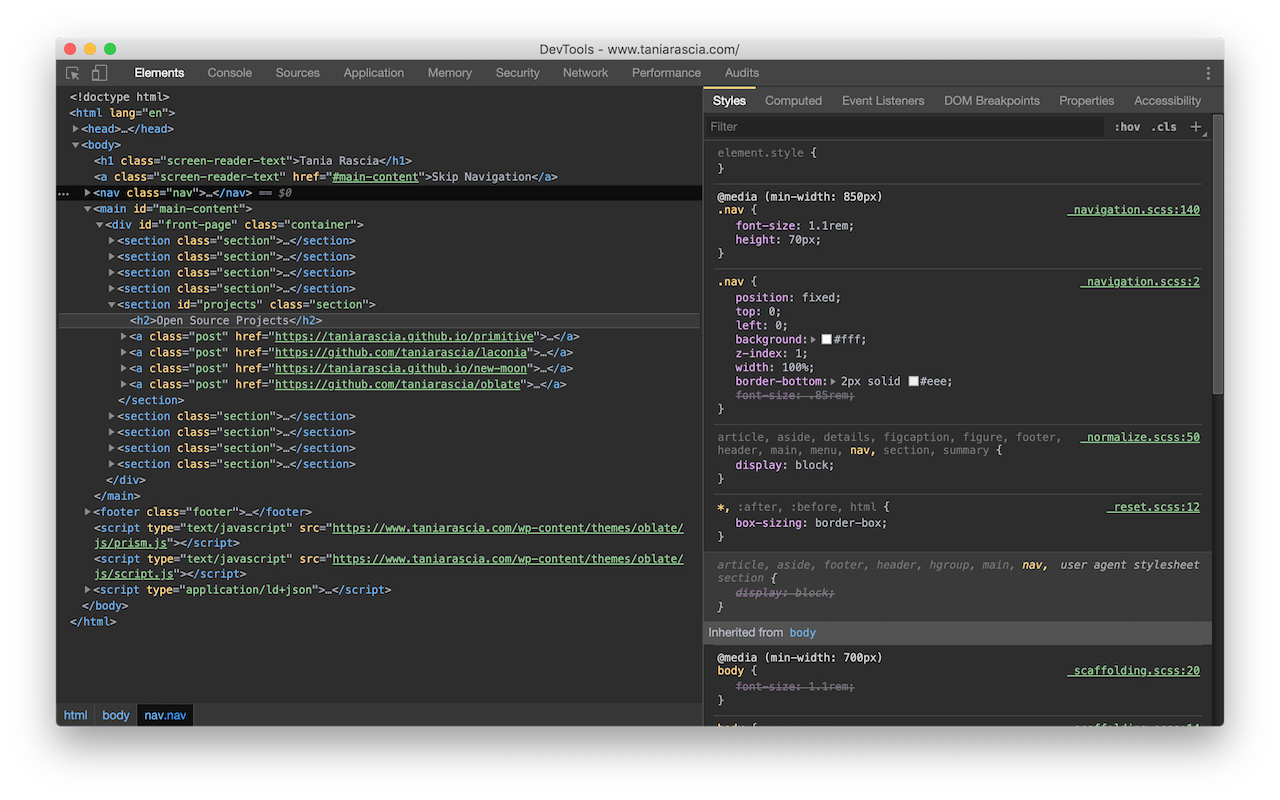Select the Styles sidebar tab

729,101
